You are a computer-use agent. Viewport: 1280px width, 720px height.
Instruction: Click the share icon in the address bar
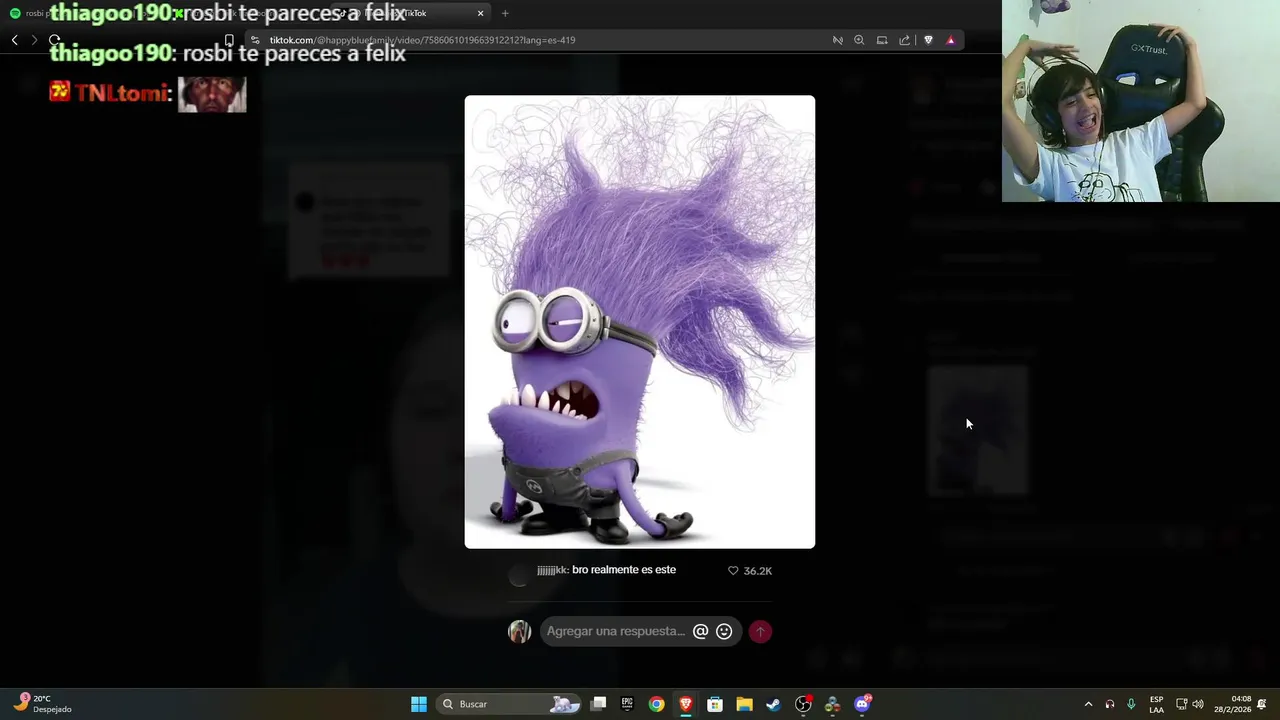(904, 40)
